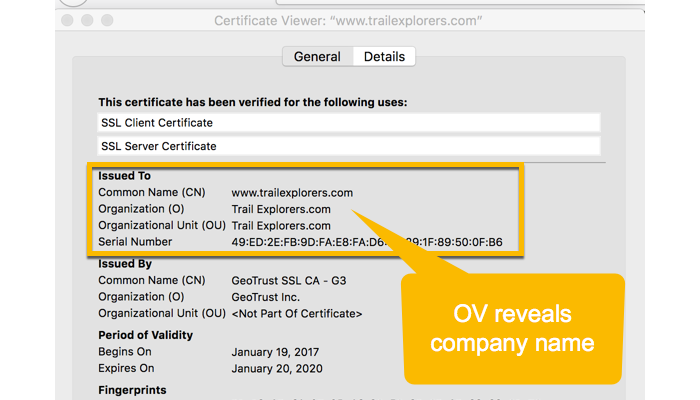Screen dimensions: 700x400
Task: Switch to the General tab
Action: (x=317, y=57)
